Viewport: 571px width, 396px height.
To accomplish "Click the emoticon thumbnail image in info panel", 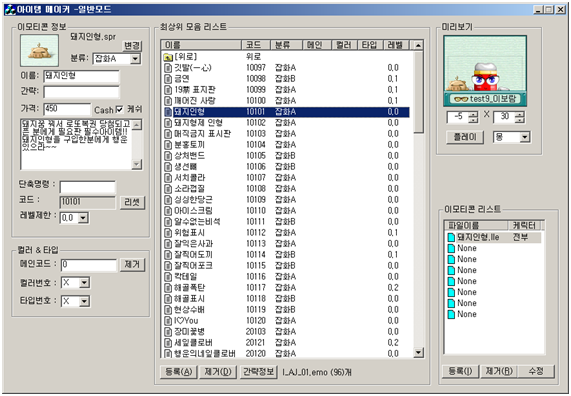I will (x=39, y=51).
